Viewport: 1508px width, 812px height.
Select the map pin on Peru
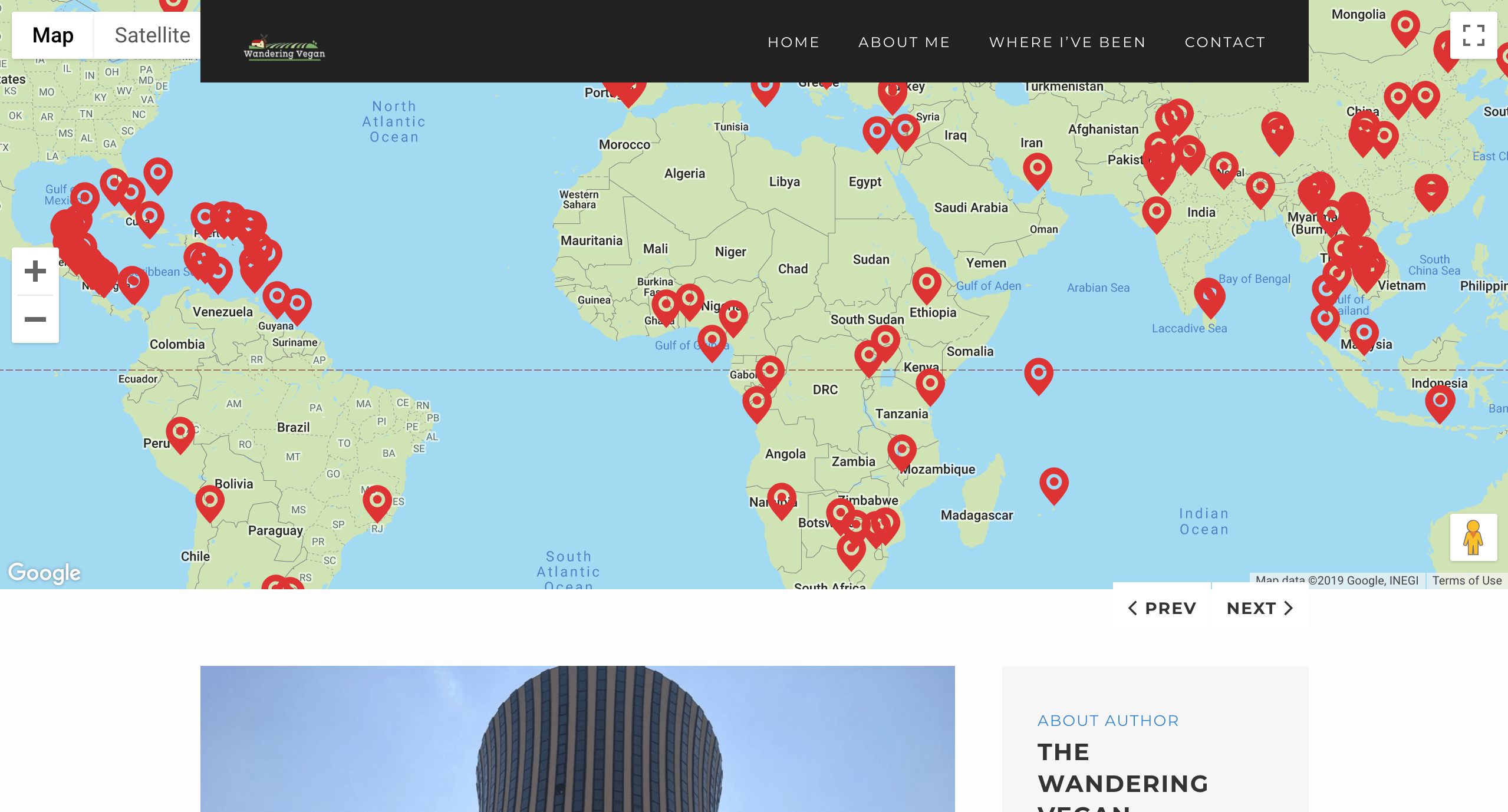pos(180,435)
